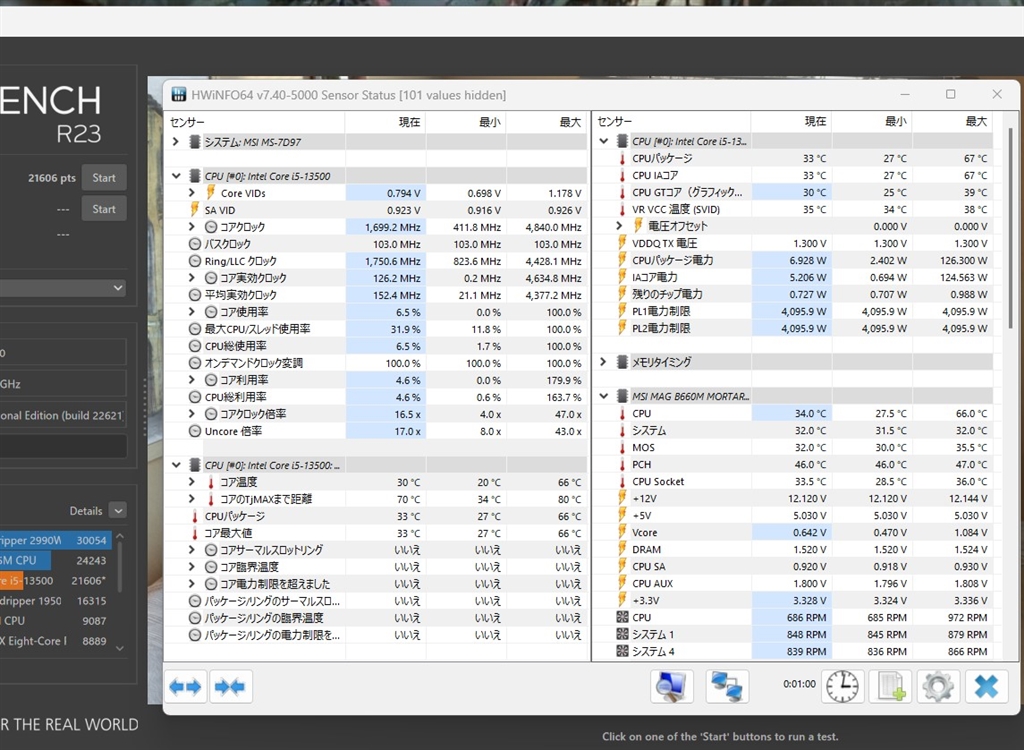
Task: Click the left panel センサー column header
Action: click(x=254, y=122)
